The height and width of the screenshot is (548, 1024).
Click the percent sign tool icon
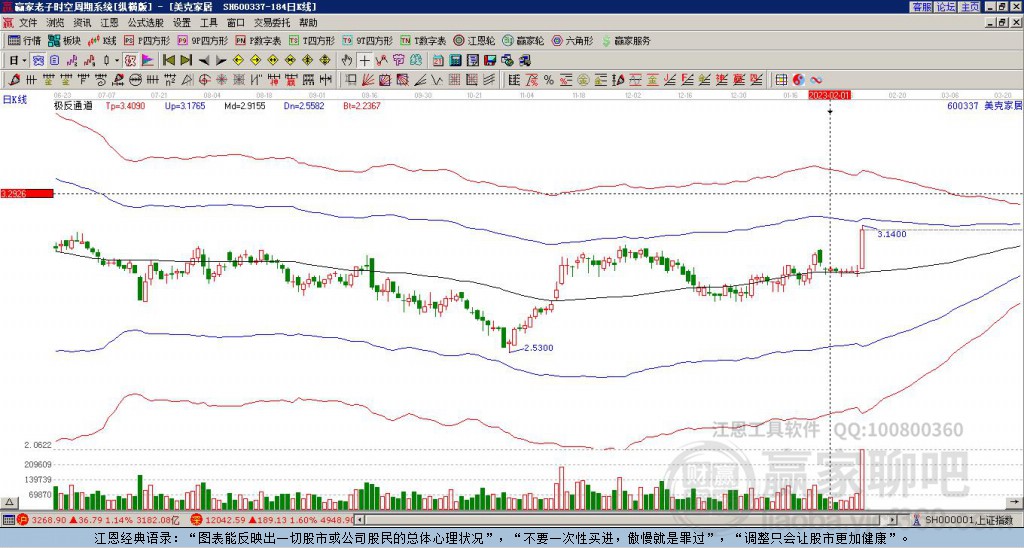549,80
